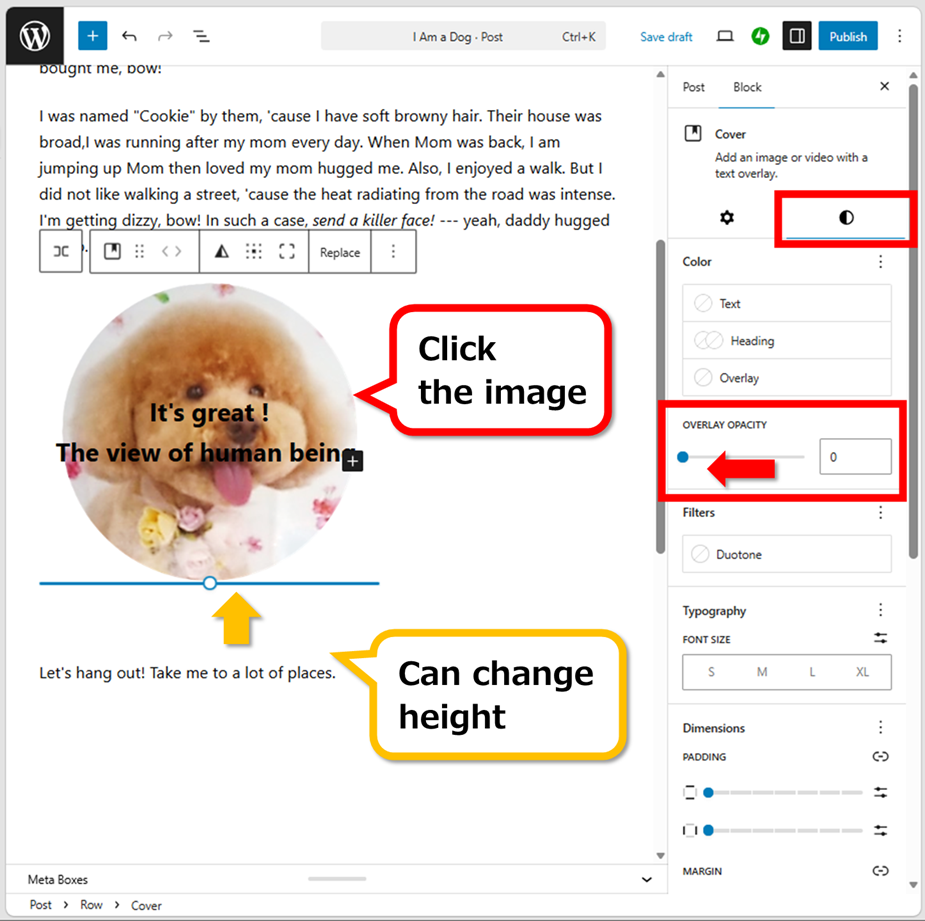Image resolution: width=925 pixels, height=921 pixels.
Task: Click the Publish button
Action: click(x=847, y=36)
